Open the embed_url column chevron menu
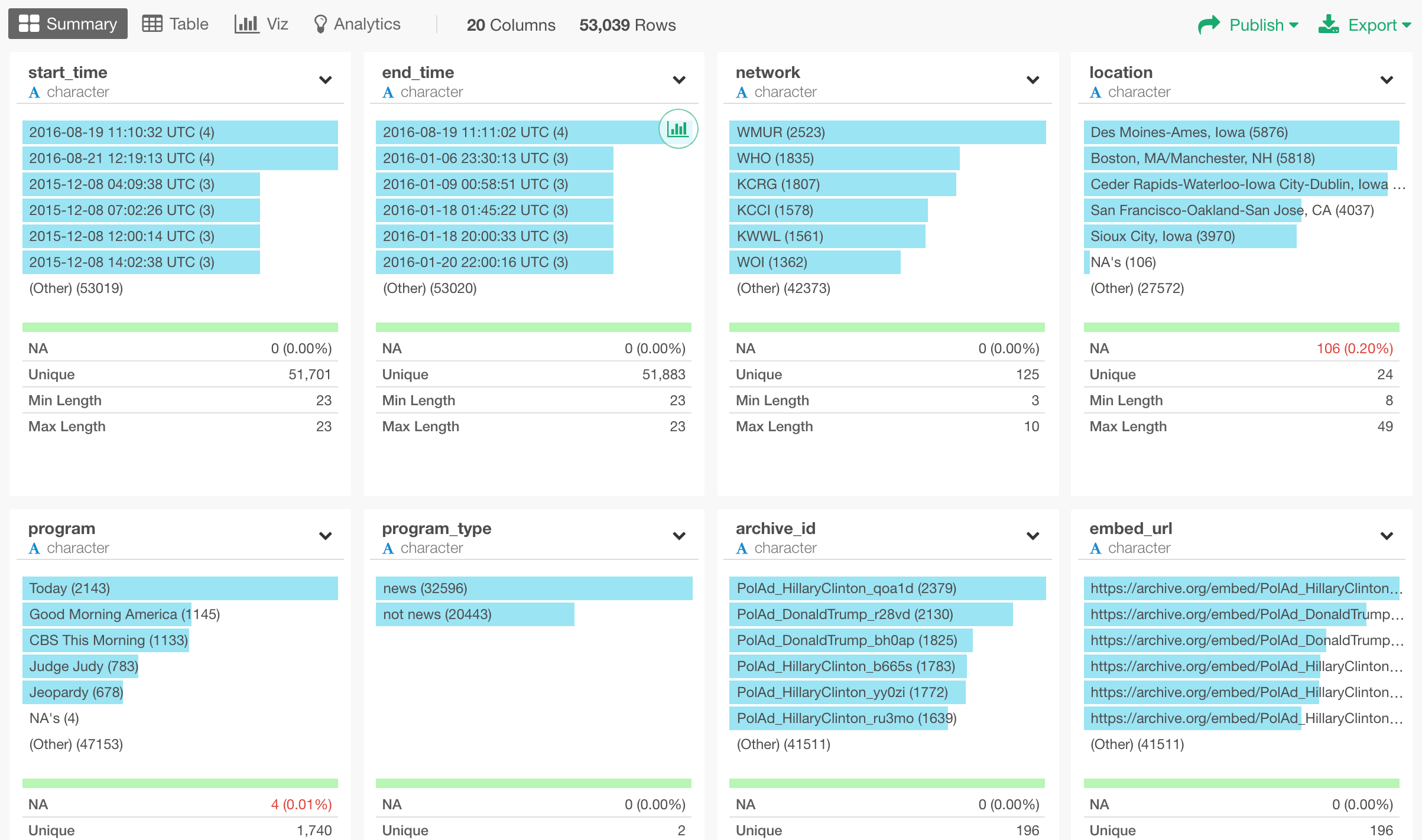1422x840 pixels. [1387, 536]
